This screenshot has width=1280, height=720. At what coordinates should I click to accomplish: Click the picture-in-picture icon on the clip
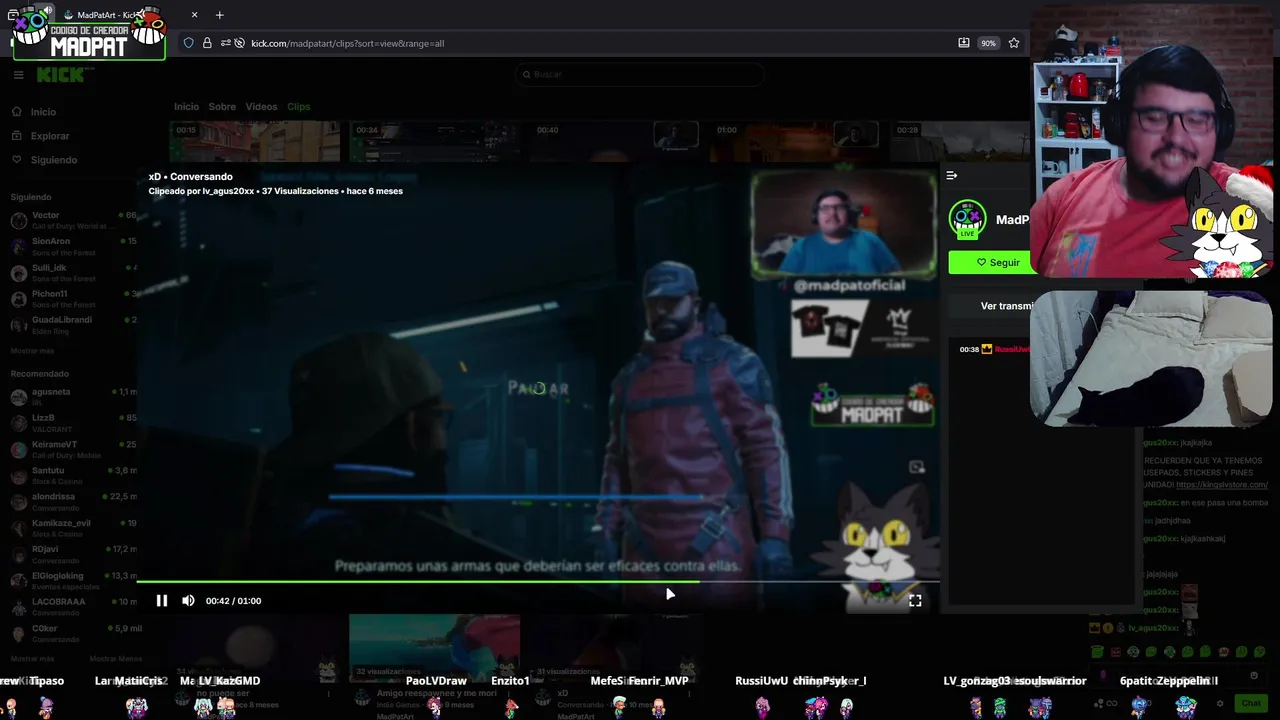[917, 467]
